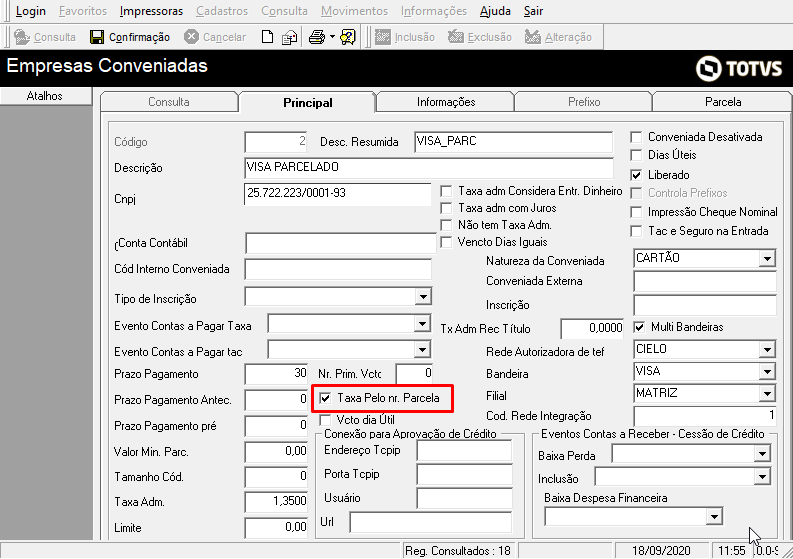The width and height of the screenshot is (793, 559).
Task: Click the Cod. Rede Integração field
Action: point(705,416)
